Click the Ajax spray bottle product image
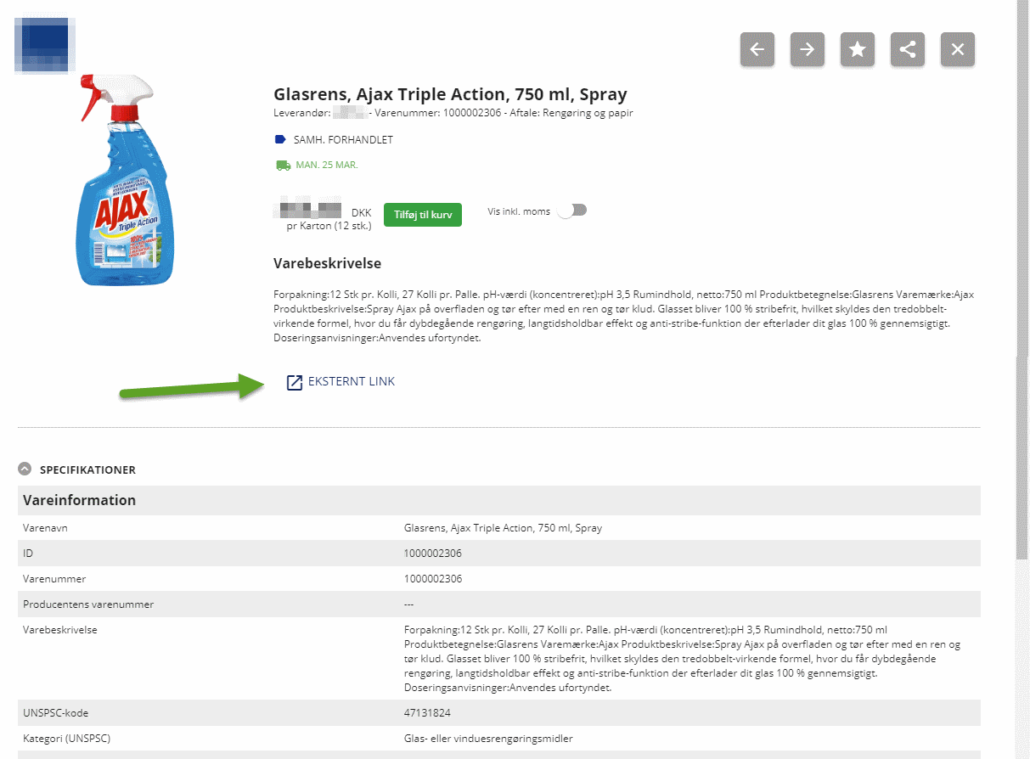This screenshot has width=1030, height=759. click(x=125, y=180)
